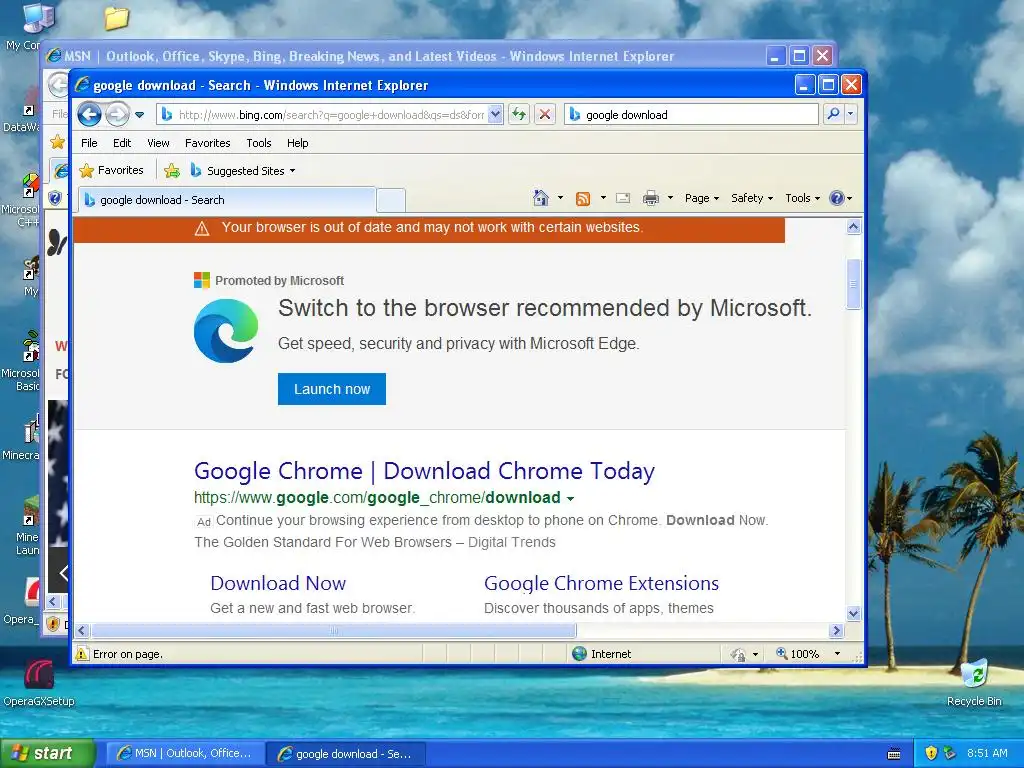Viewport: 1024px width, 768px height.
Task: Click the vertical scrollbar thumb
Action: (854, 284)
